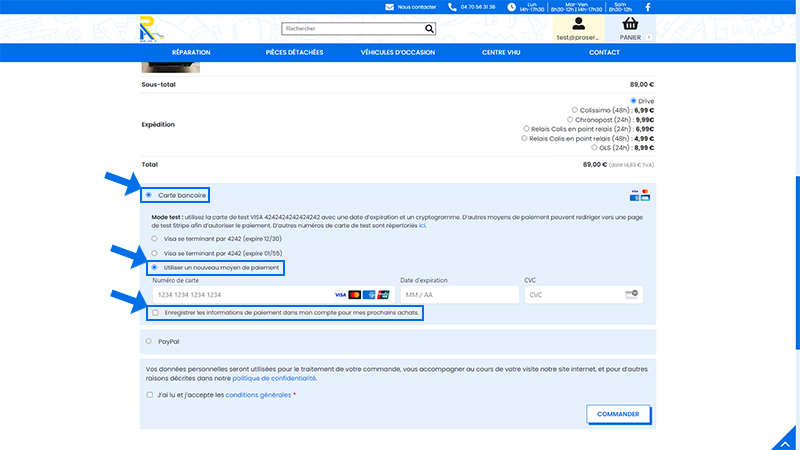Click the UnionPay logo in card number field
The image size is (800, 450).
click(383, 295)
